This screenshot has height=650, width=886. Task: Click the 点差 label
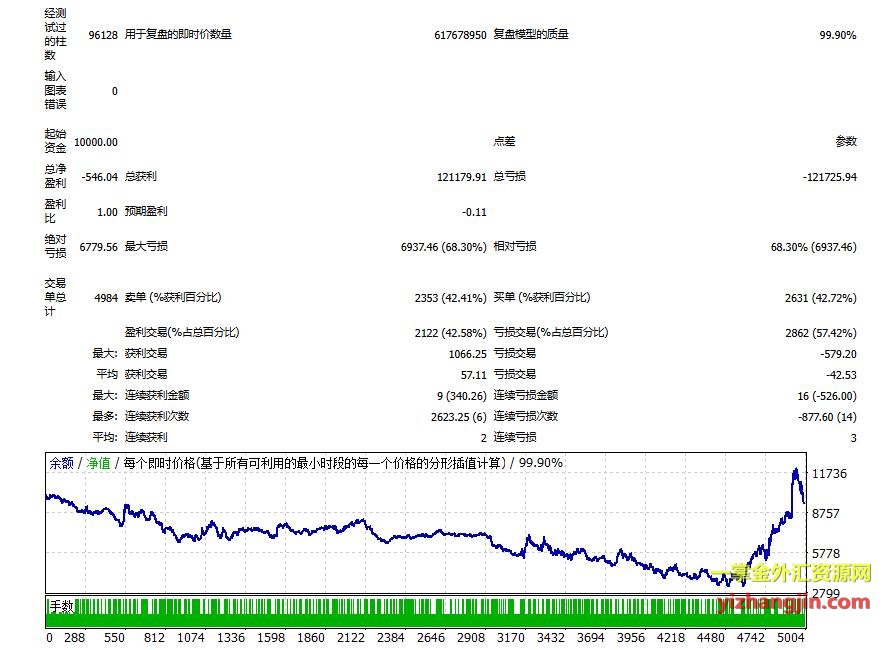[x=504, y=141]
